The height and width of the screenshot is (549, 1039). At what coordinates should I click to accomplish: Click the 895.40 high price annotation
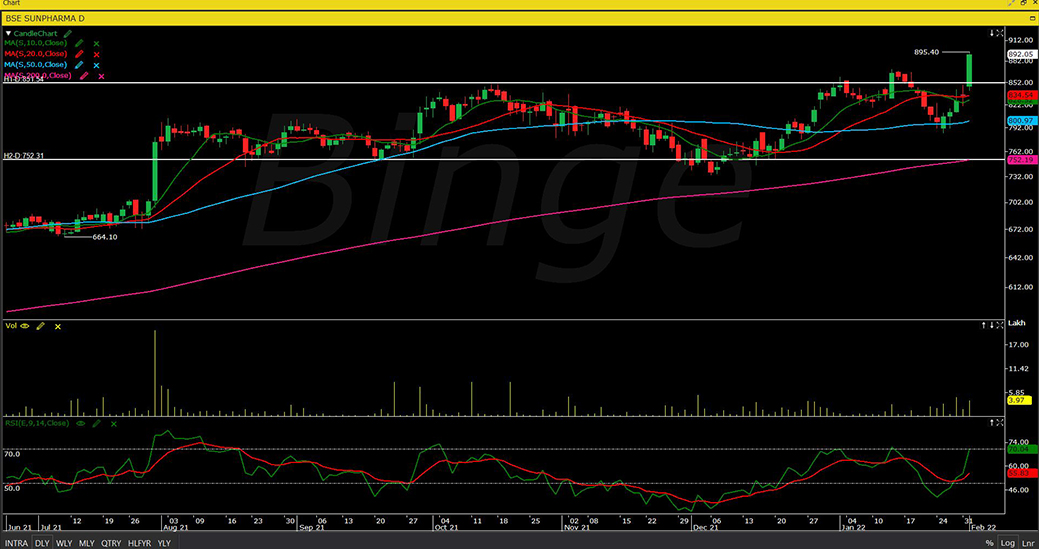(x=926, y=52)
